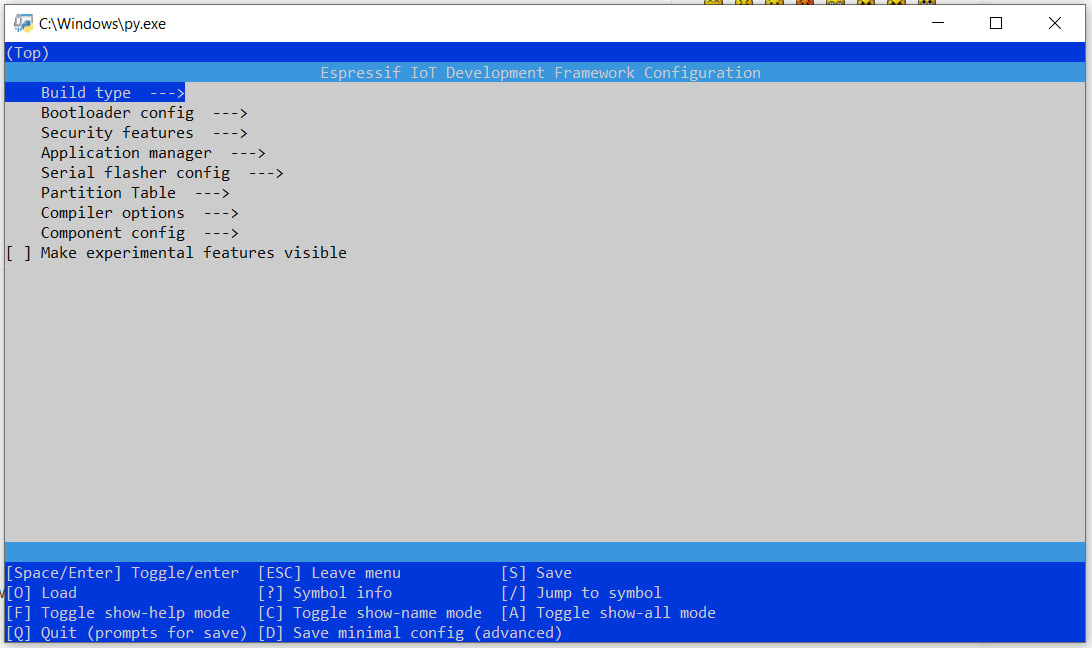Minimize the py.exe window
The width and height of the screenshot is (1092, 648).
point(938,23)
